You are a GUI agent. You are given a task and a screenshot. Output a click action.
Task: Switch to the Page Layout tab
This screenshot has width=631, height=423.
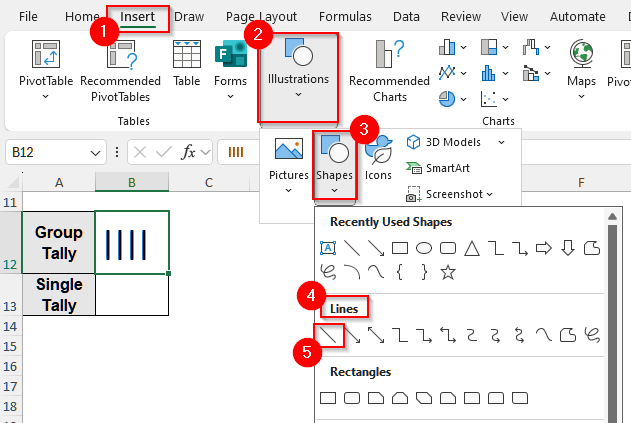coord(261,17)
